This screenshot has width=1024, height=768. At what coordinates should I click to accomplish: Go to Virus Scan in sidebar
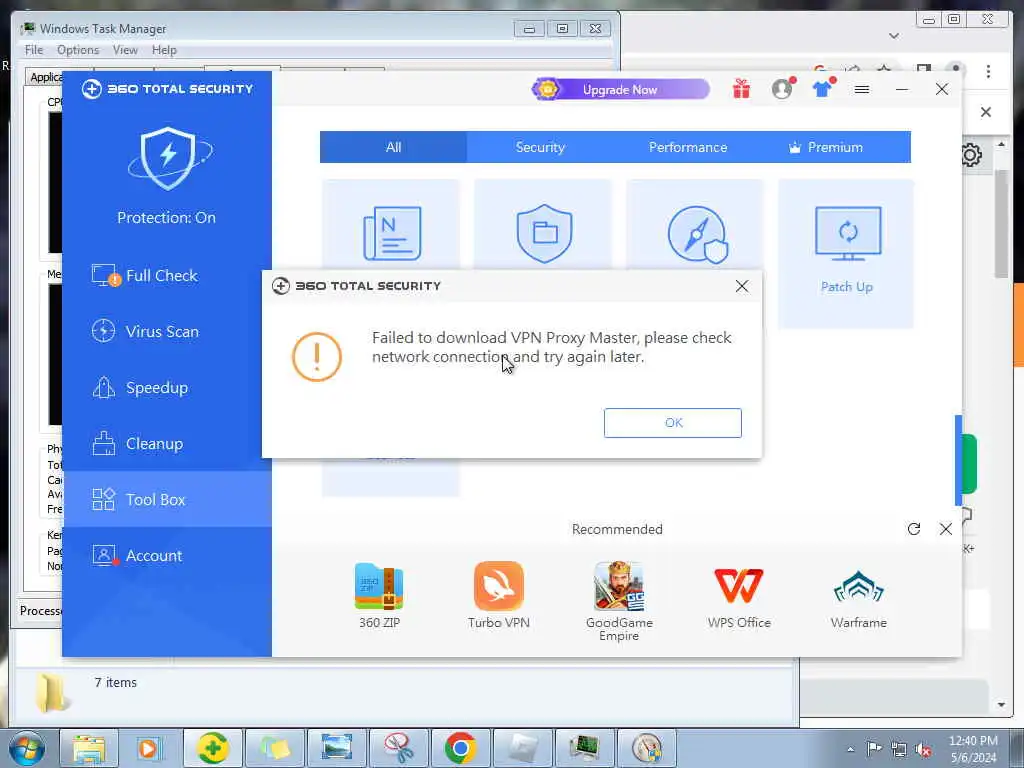(167, 332)
